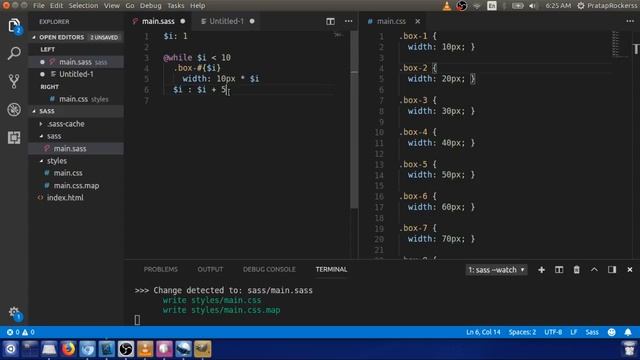The height and width of the screenshot is (360, 640).
Task: Add a new terminal with plus icon
Action: (x=541, y=270)
